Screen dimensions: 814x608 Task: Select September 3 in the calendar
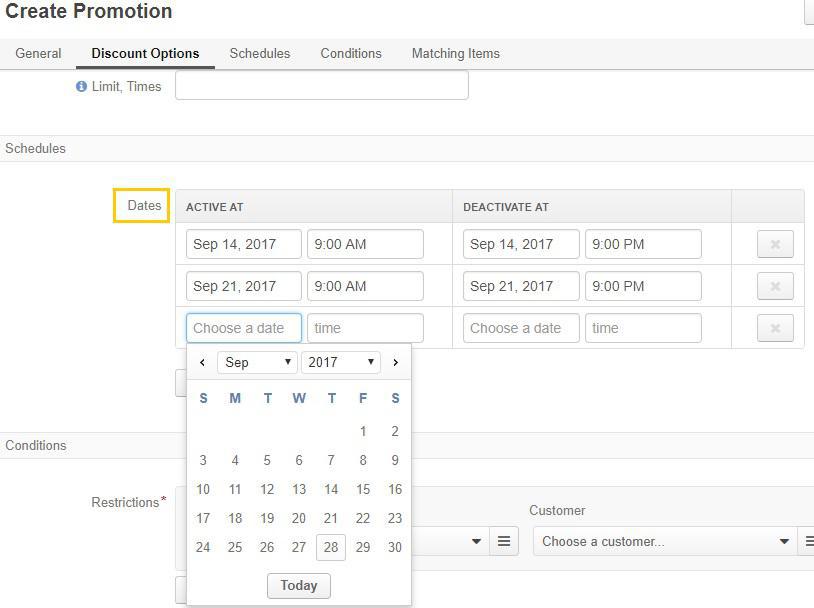click(x=203, y=460)
